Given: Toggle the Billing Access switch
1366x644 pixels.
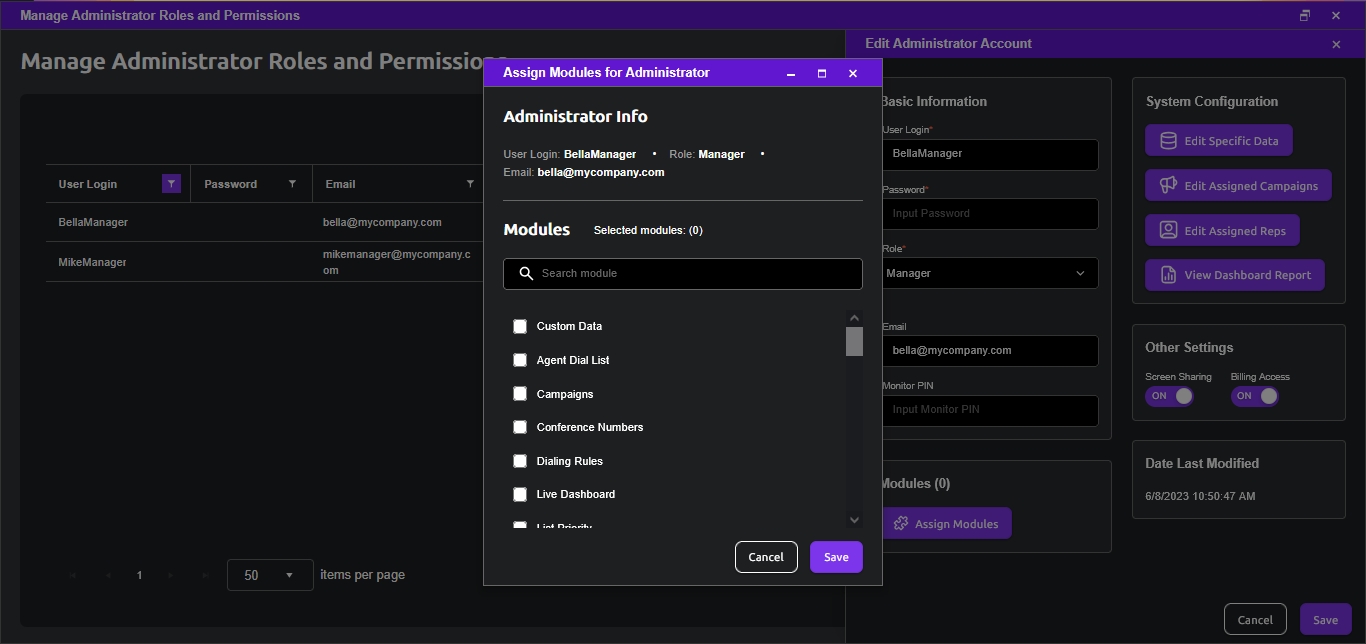Looking at the screenshot, I should click(1255, 396).
